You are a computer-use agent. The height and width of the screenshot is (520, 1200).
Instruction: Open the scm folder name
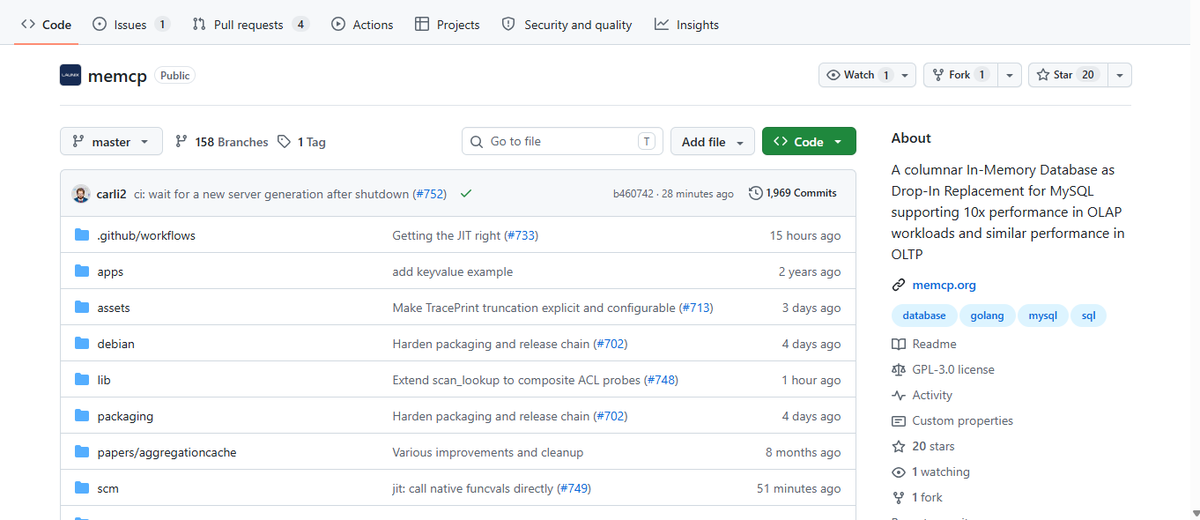[108, 488]
